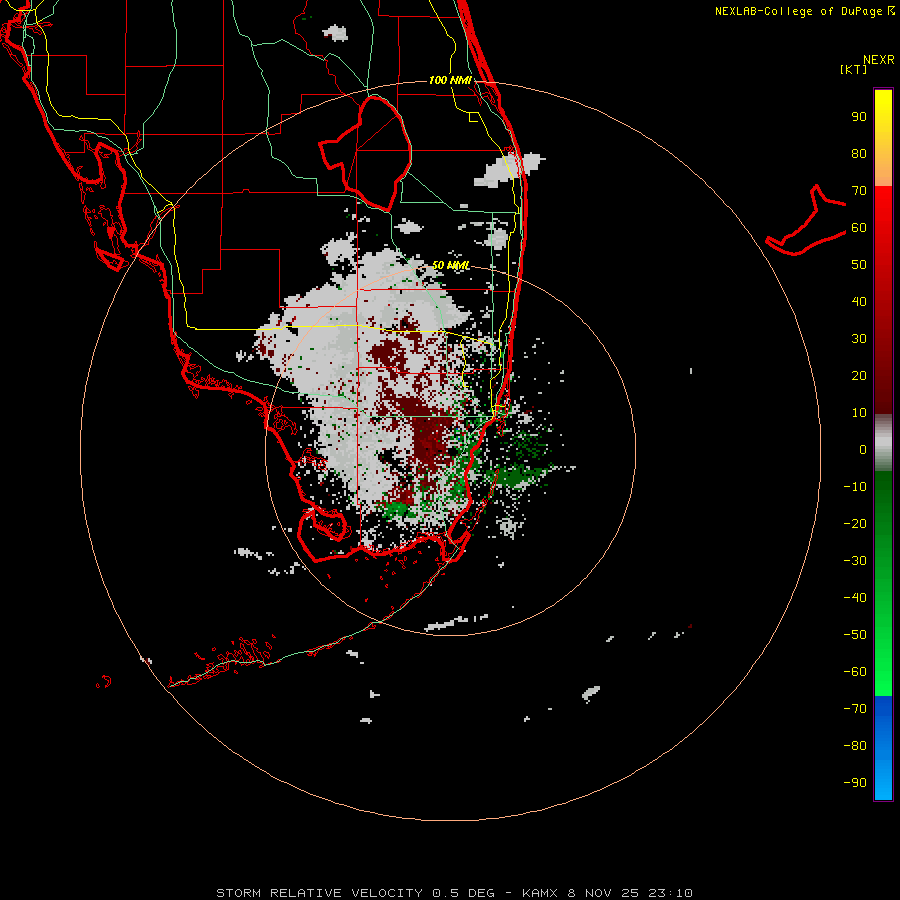Click the -30 scale value
This screenshot has width=900, height=900.
click(x=855, y=561)
